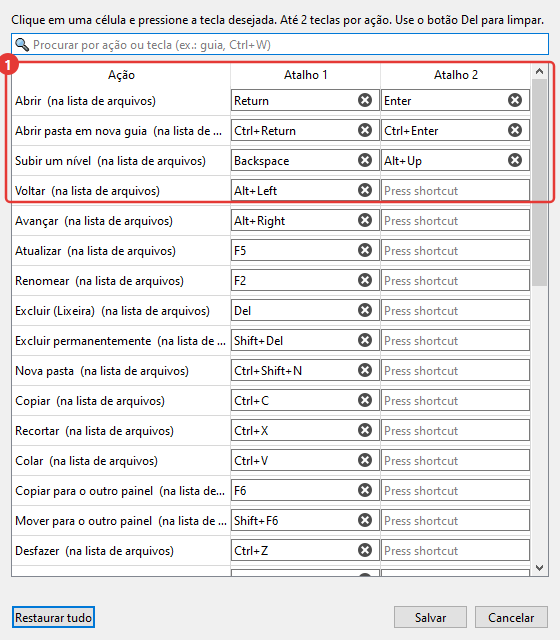Viewport: 560px width, 640px height.
Task: Select the F5 shortcut cell
Action: coord(305,251)
